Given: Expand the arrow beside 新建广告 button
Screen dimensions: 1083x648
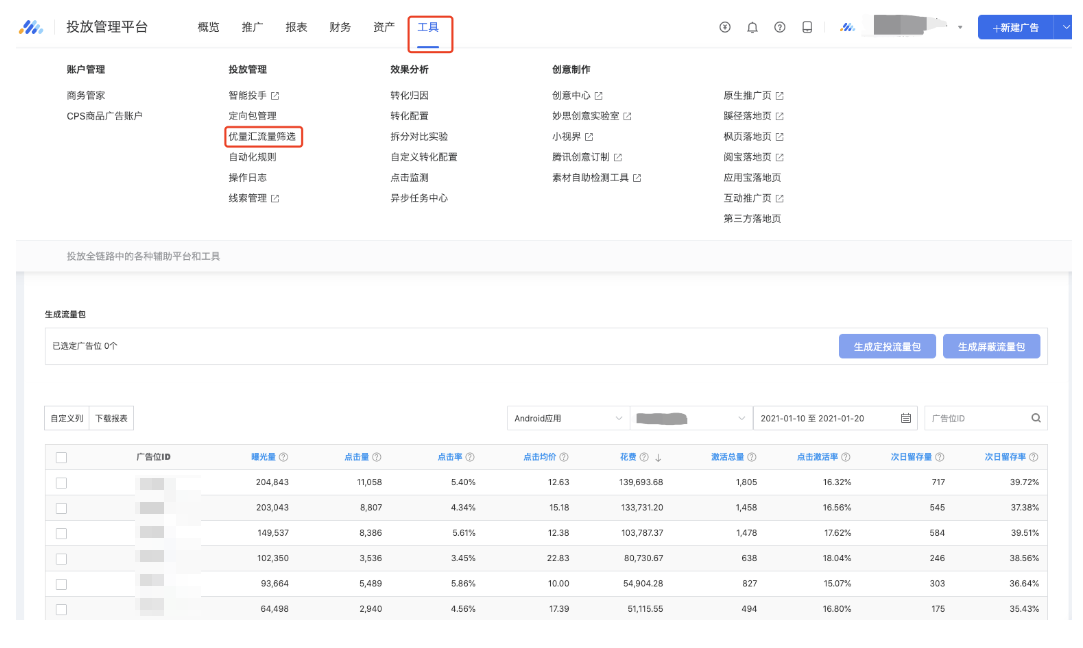Looking at the screenshot, I should pos(1066,28).
